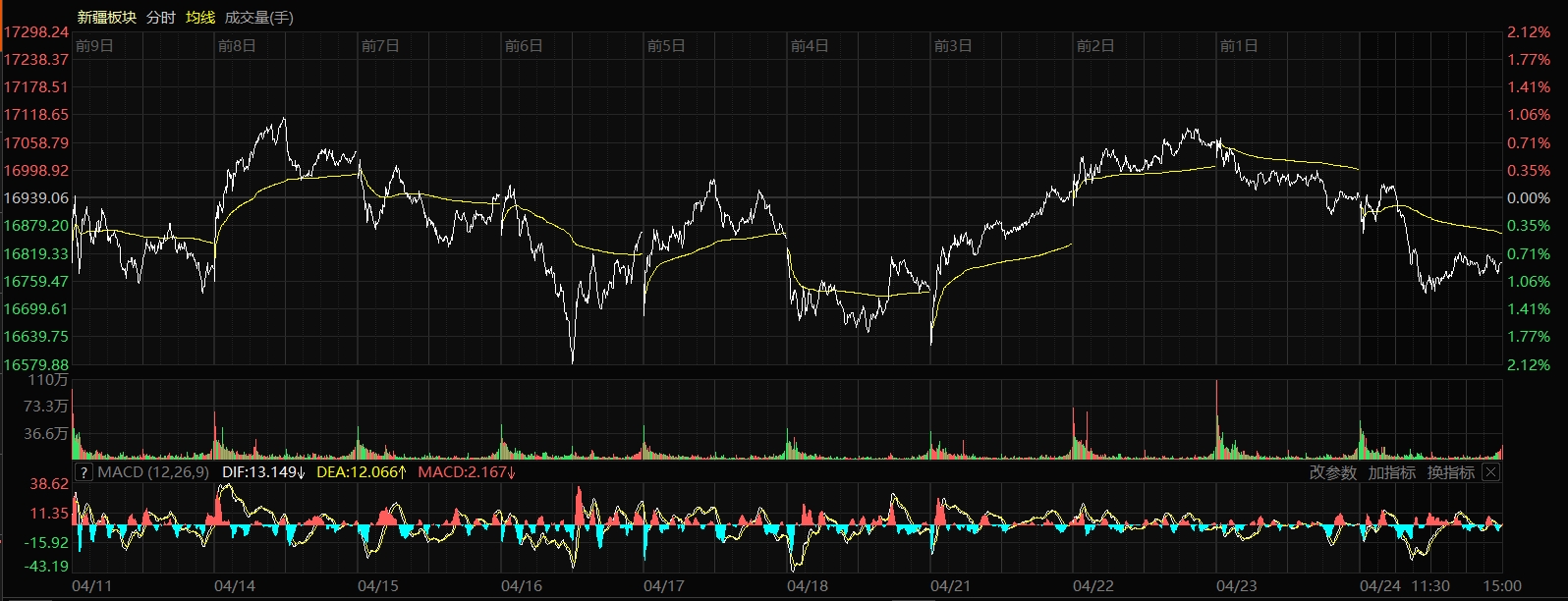Viewport: 1568px width, 601px height.
Task: Select the 前6日 day marker
Action: click(x=524, y=46)
